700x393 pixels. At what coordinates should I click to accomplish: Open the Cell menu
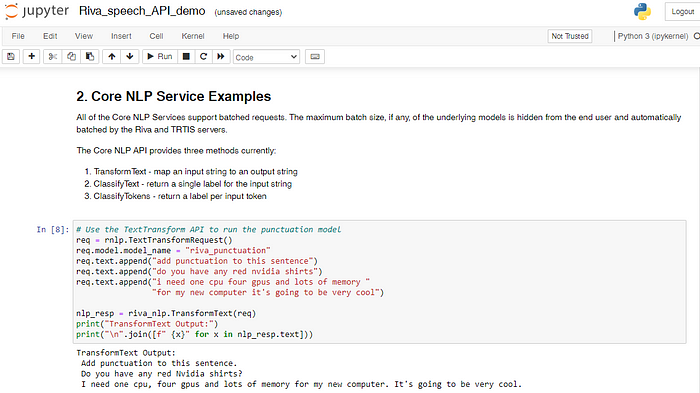[x=156, y=36]
